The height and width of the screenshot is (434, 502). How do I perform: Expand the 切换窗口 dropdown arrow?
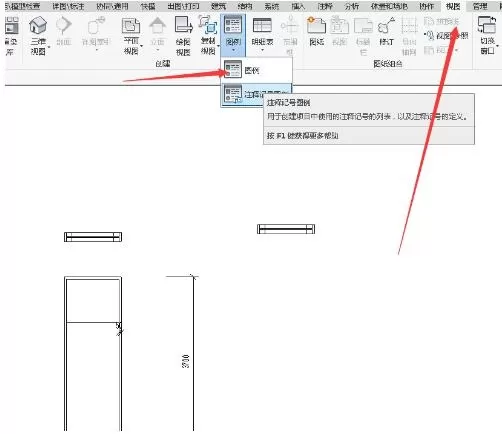497,46
